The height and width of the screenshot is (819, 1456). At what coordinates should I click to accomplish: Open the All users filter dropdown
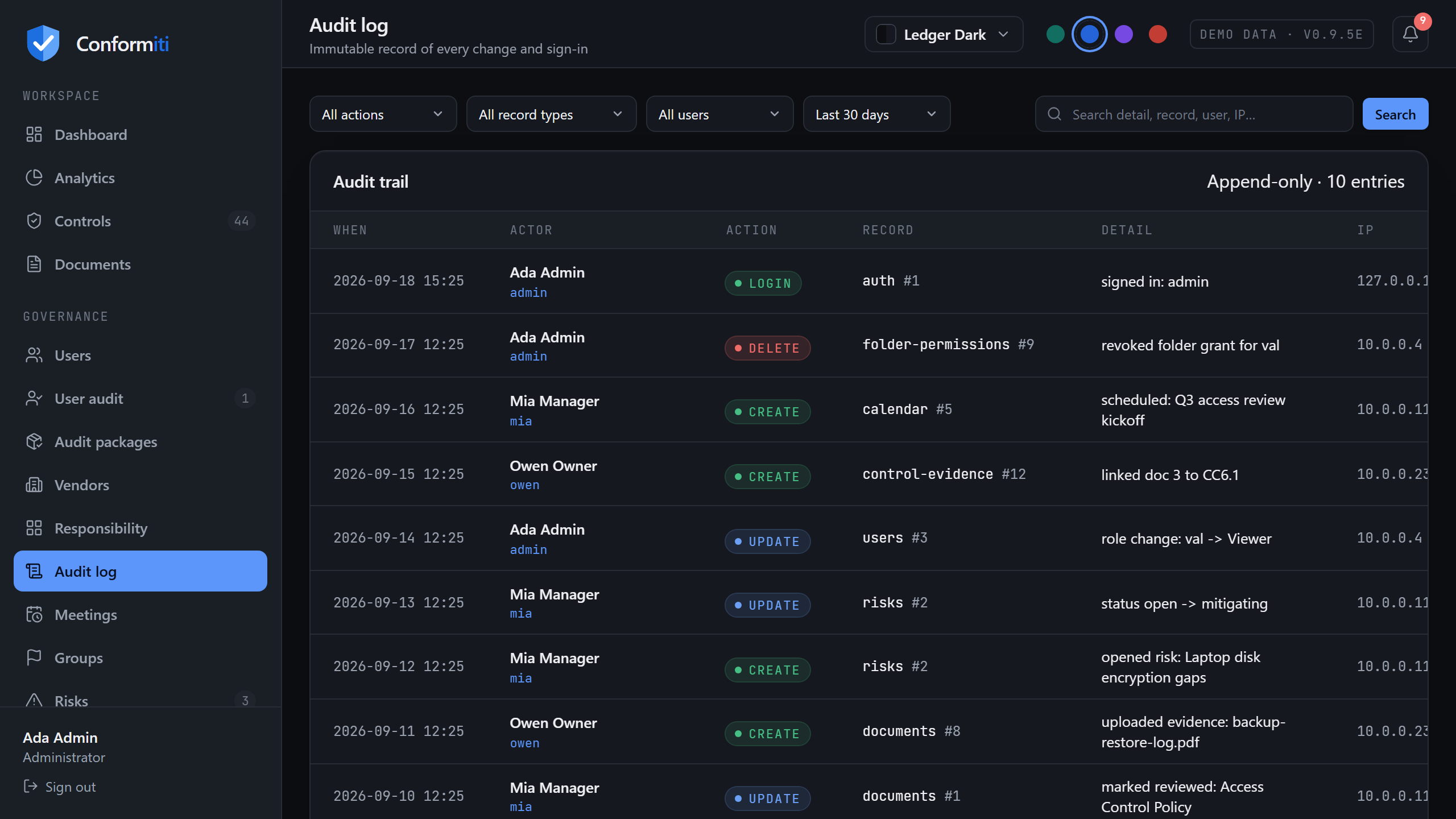pyautogui.click(x=719, y=114)
